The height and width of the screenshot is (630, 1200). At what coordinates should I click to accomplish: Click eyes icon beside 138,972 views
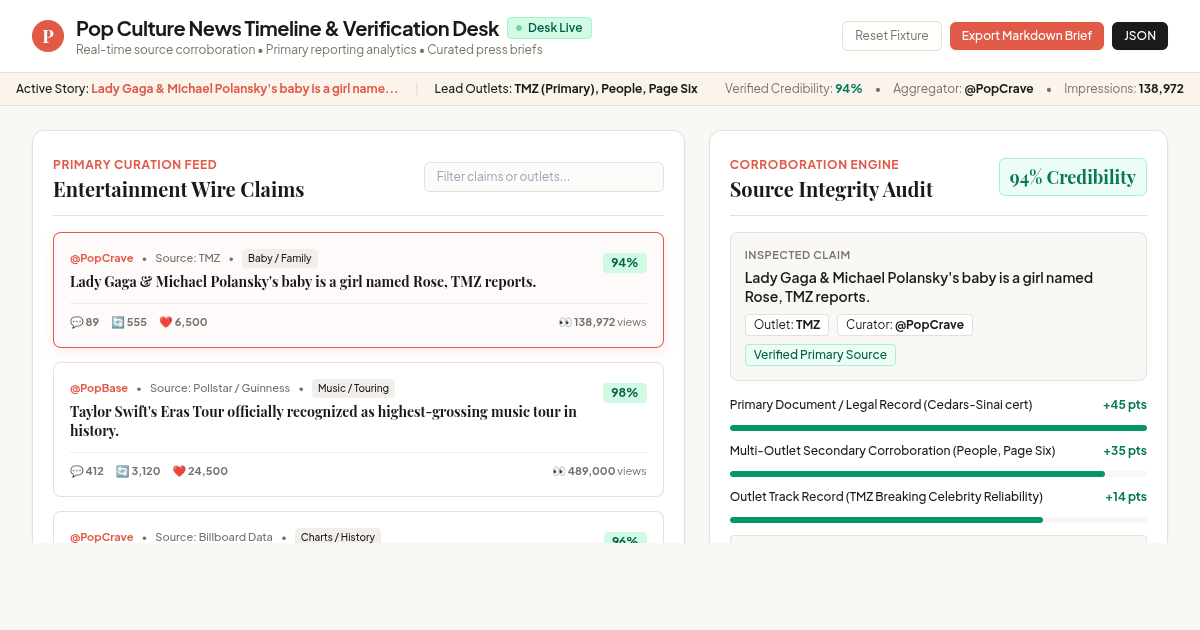pos(564,322)
